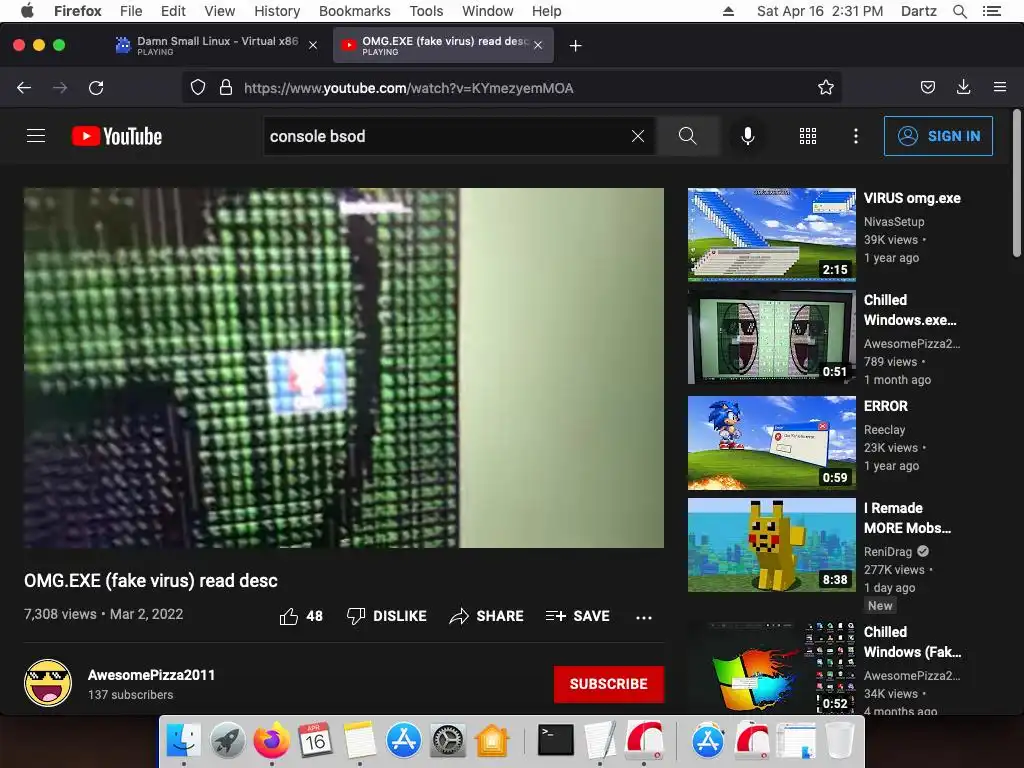The width and height of the screenshot is (1024, 768).
Task: Reload the current page
Action: (x=96, y=88)
